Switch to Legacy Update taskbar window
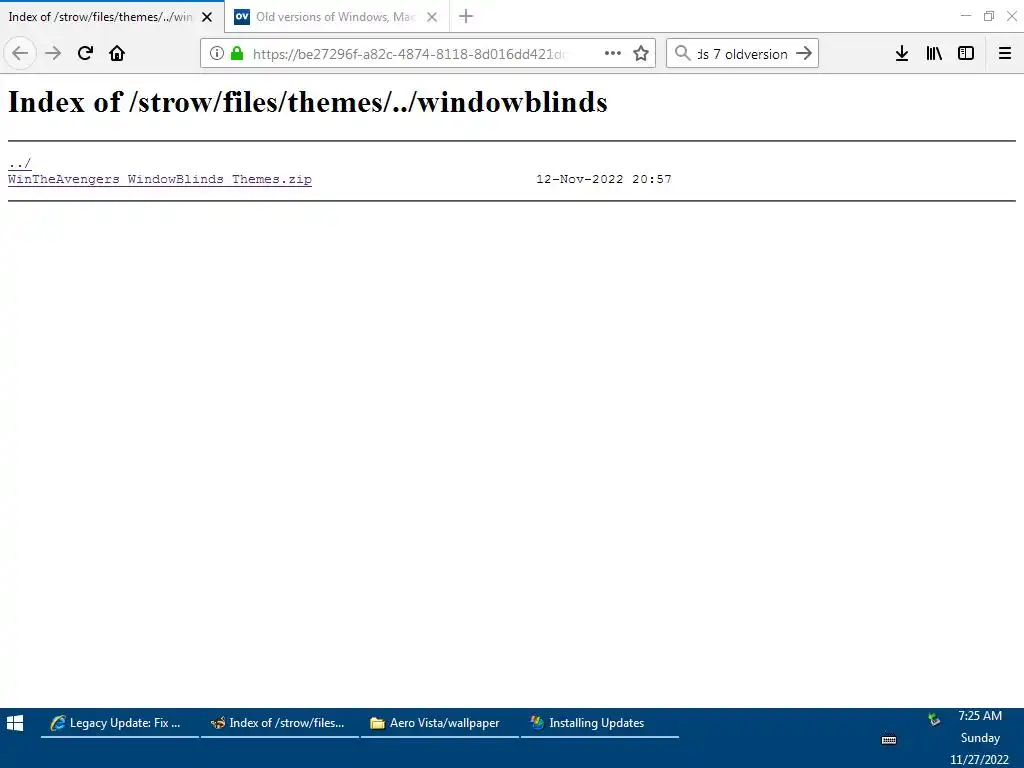 click(120, 723)
